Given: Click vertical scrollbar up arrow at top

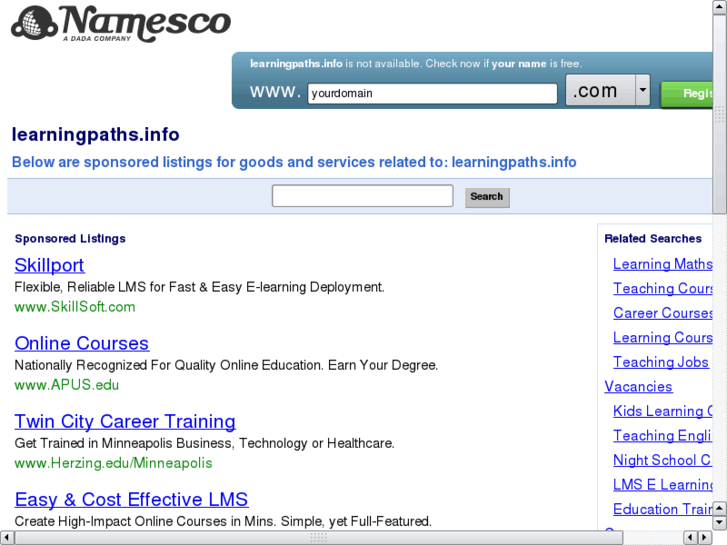Looking at the screenshot, I should (x=720, y=6).
